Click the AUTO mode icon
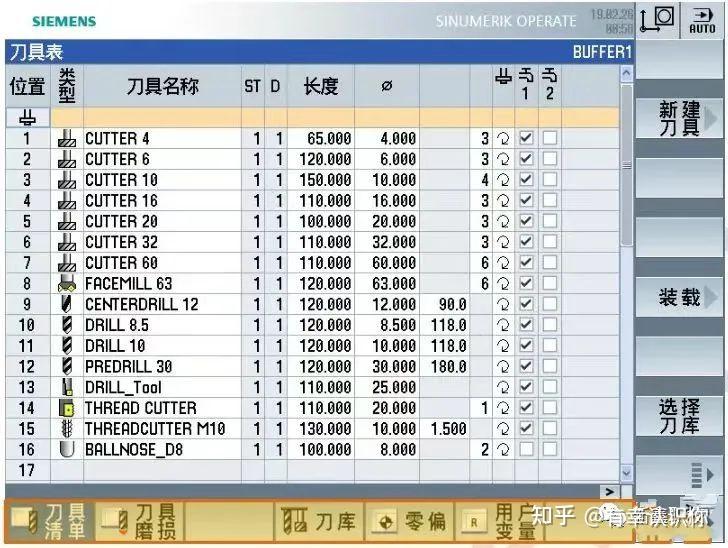 point(702,20)
